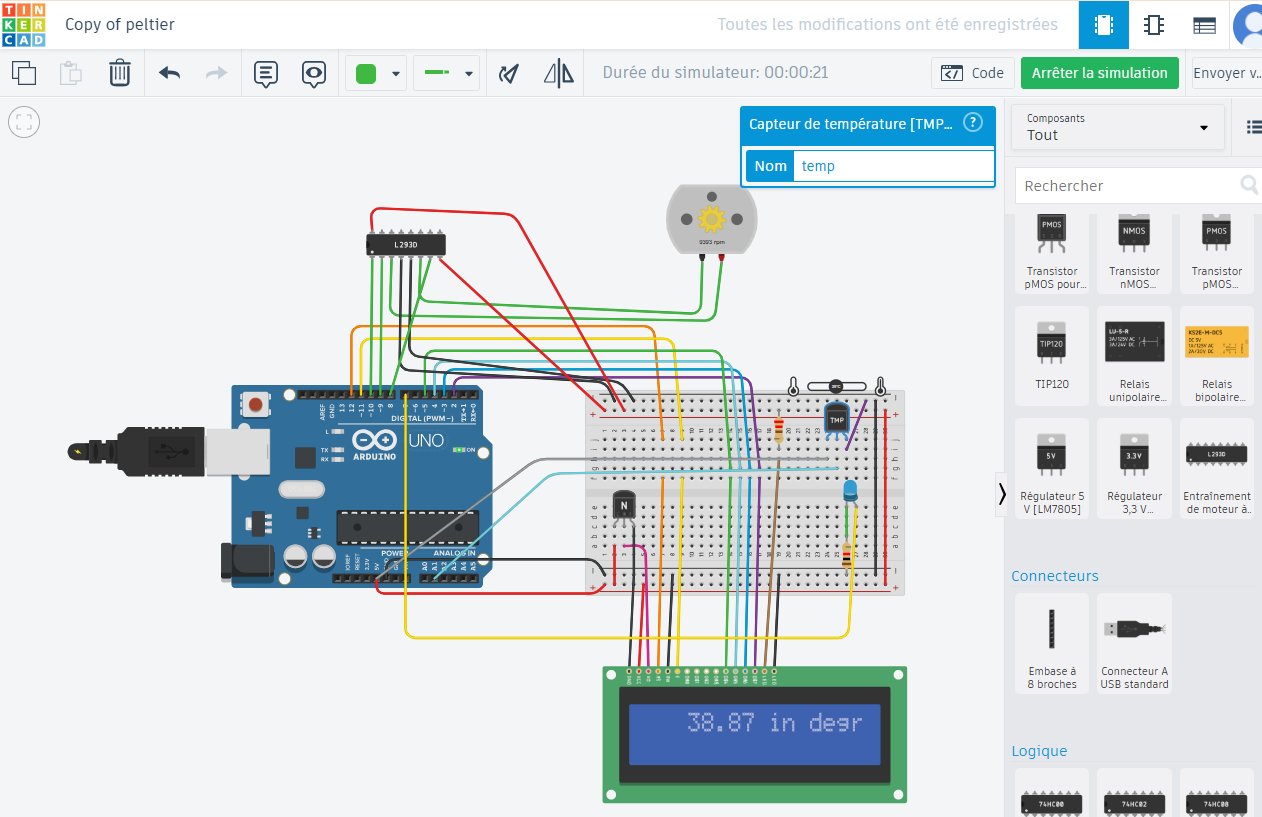Click Zoom to fit icon
This screenshot has width=1262, height=817.
point(24,123)
